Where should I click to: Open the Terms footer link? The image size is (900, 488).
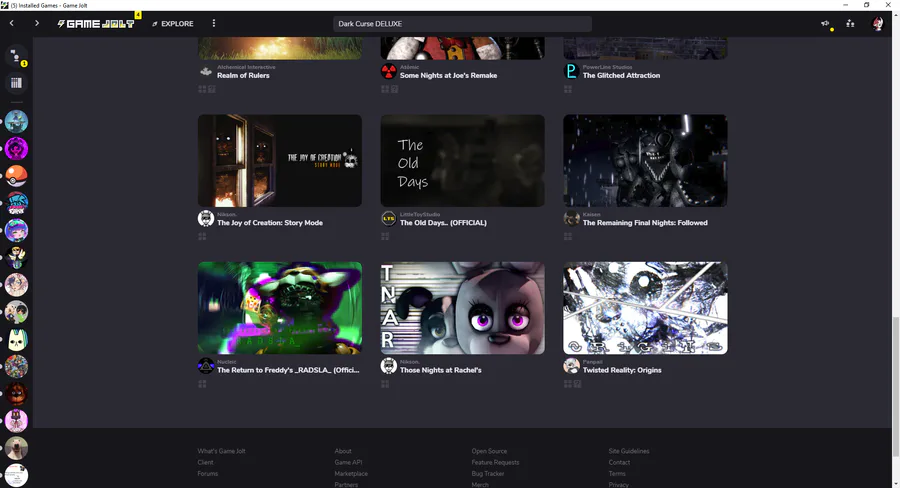click(617, 474)
